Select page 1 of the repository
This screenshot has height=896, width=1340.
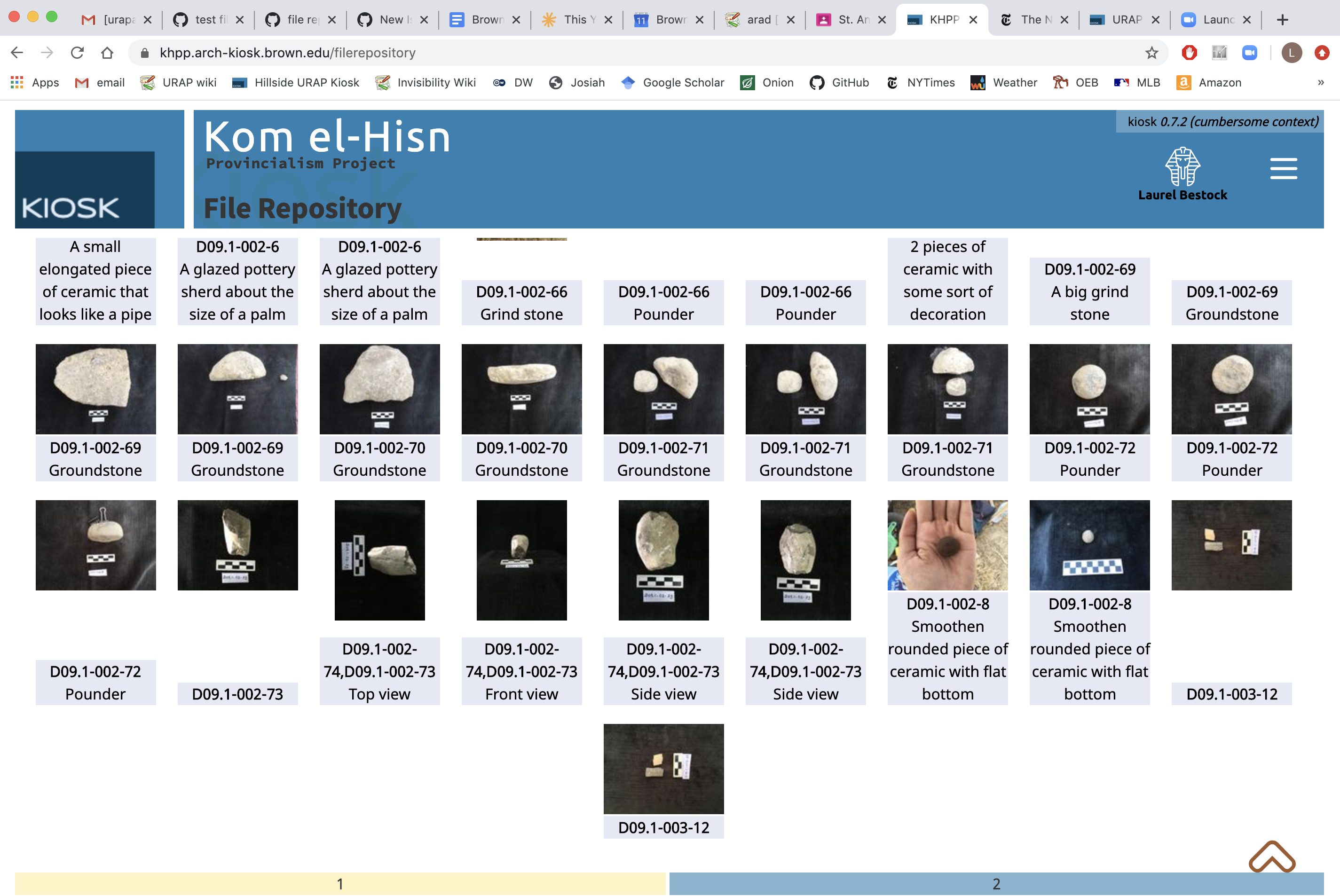click(340, 883)
